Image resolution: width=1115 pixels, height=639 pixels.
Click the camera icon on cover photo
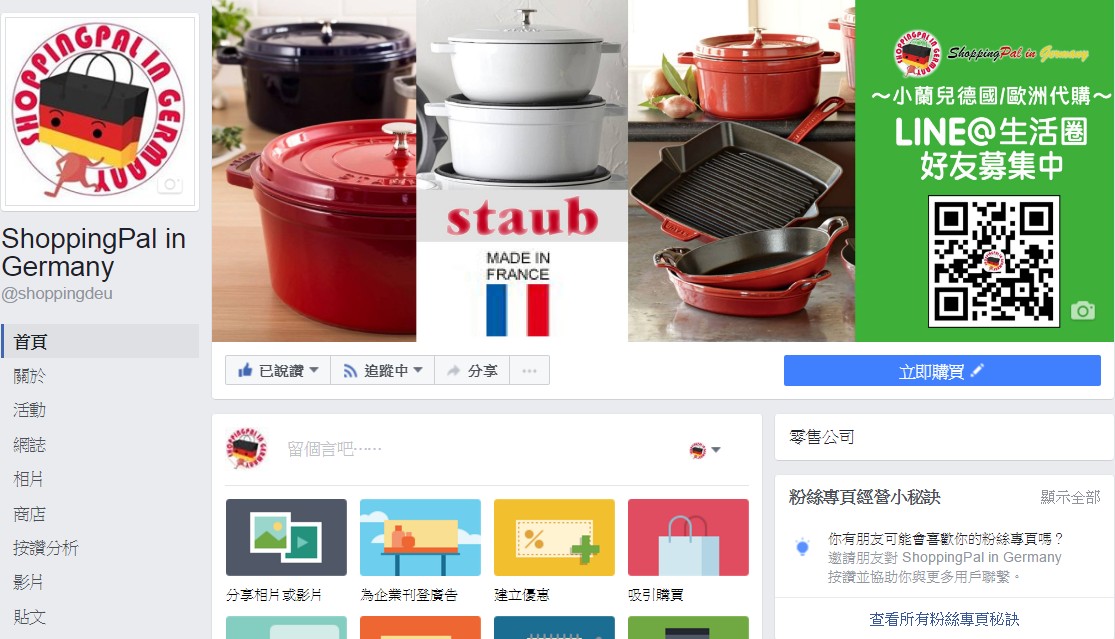pyautogui.click(x=1082, y=311)
